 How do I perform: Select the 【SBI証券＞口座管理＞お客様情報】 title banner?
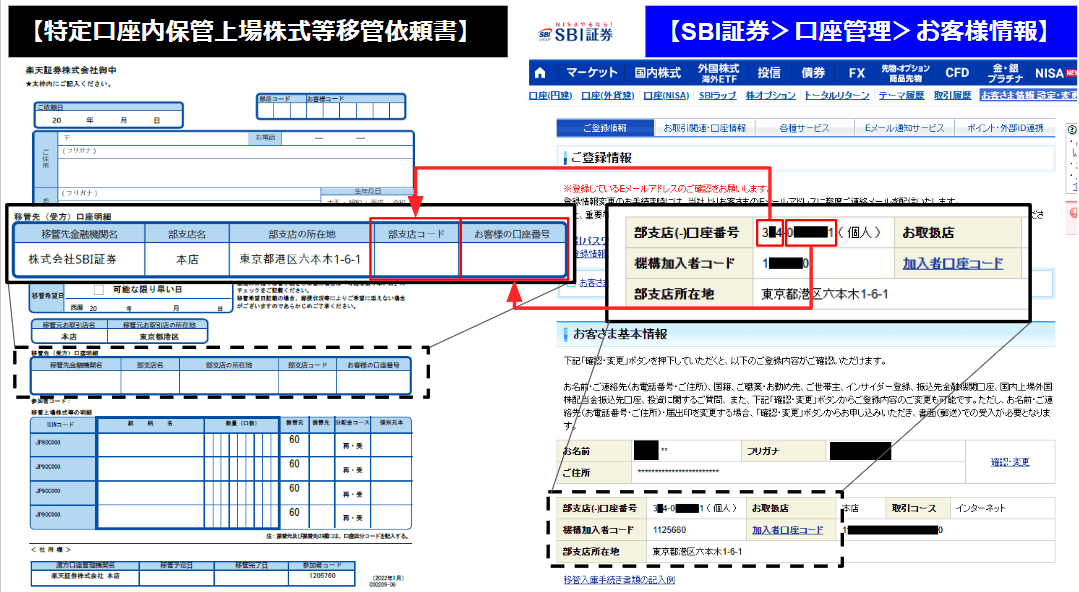(861, 32)
